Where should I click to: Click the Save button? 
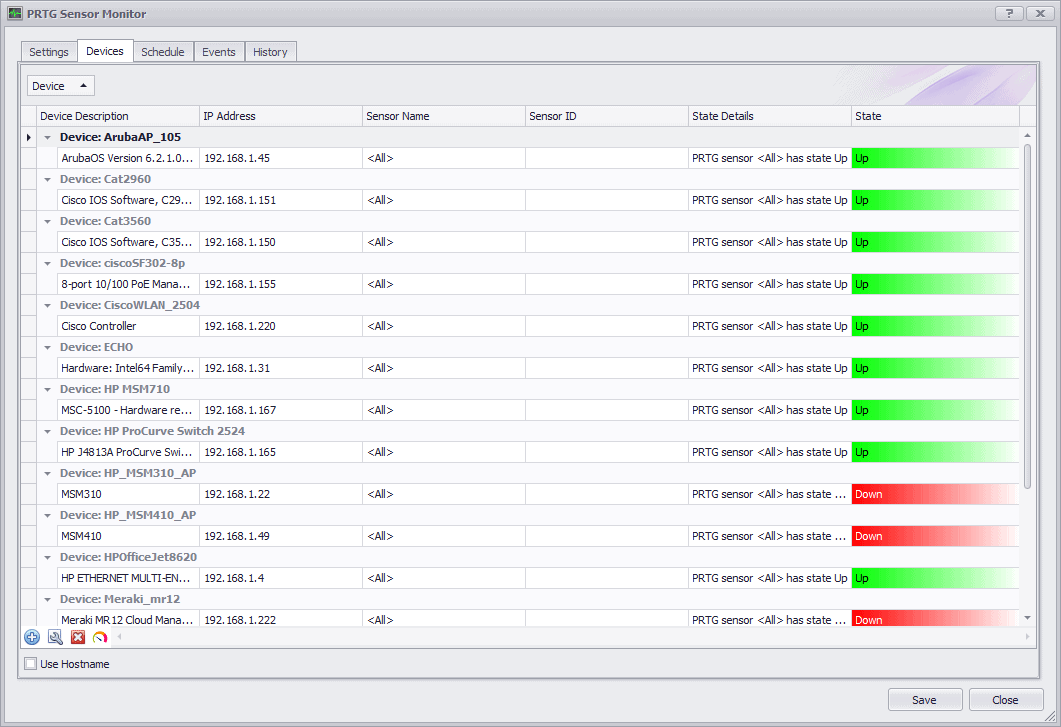(924, 700)
